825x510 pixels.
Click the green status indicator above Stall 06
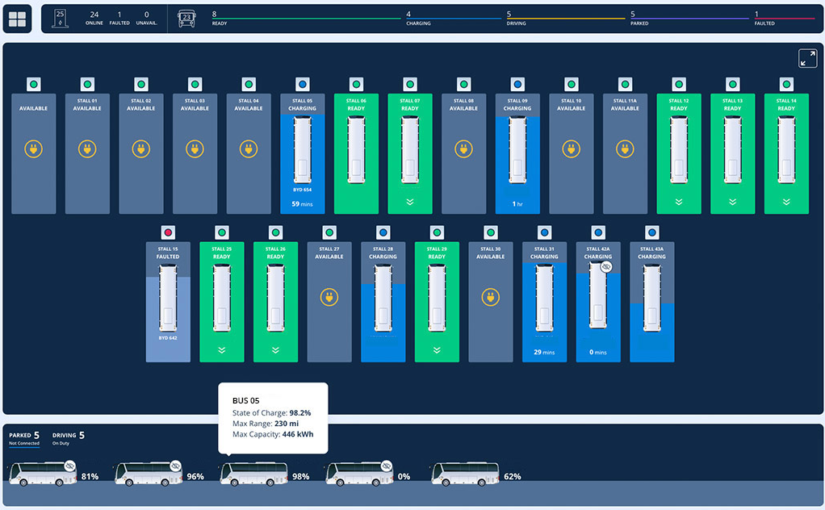[356, 85]
